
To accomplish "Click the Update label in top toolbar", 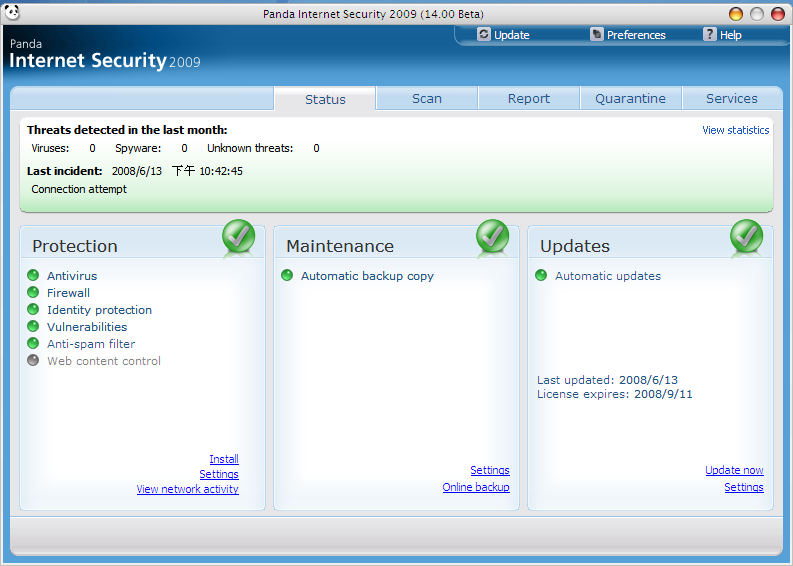I will click(511, 35).
